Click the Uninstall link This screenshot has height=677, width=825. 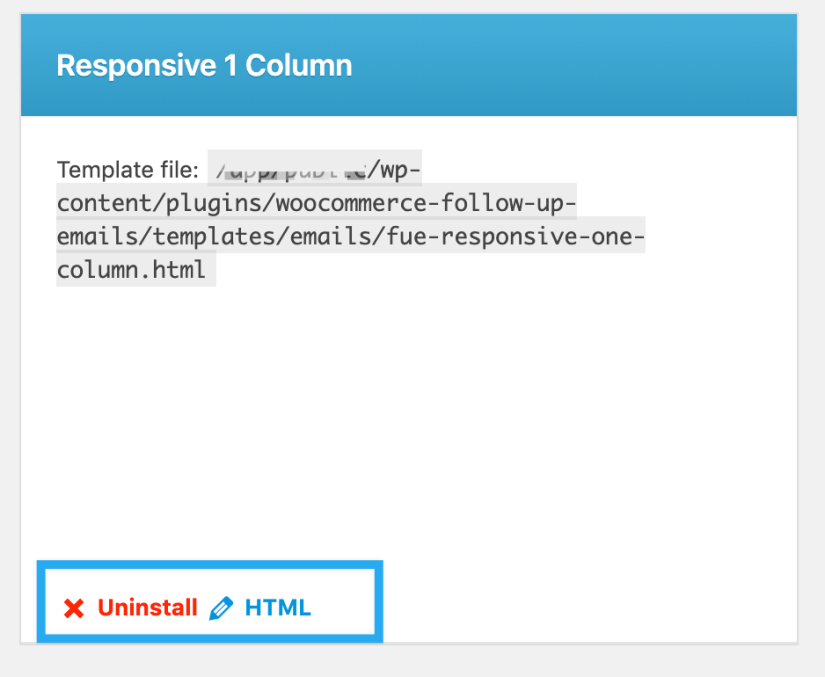pos(146,607)
